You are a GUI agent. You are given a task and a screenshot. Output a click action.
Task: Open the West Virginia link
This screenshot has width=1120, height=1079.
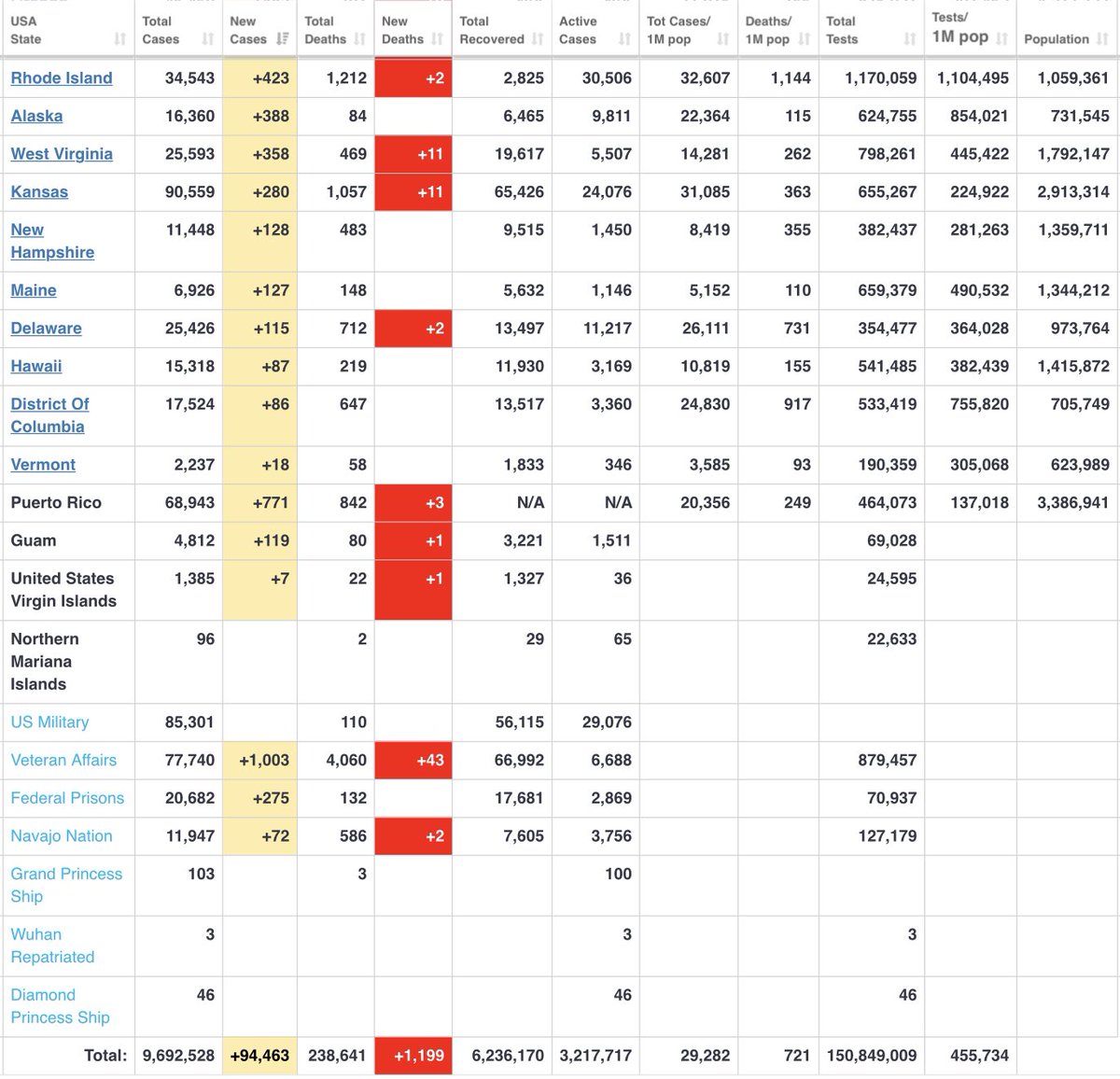62,154
